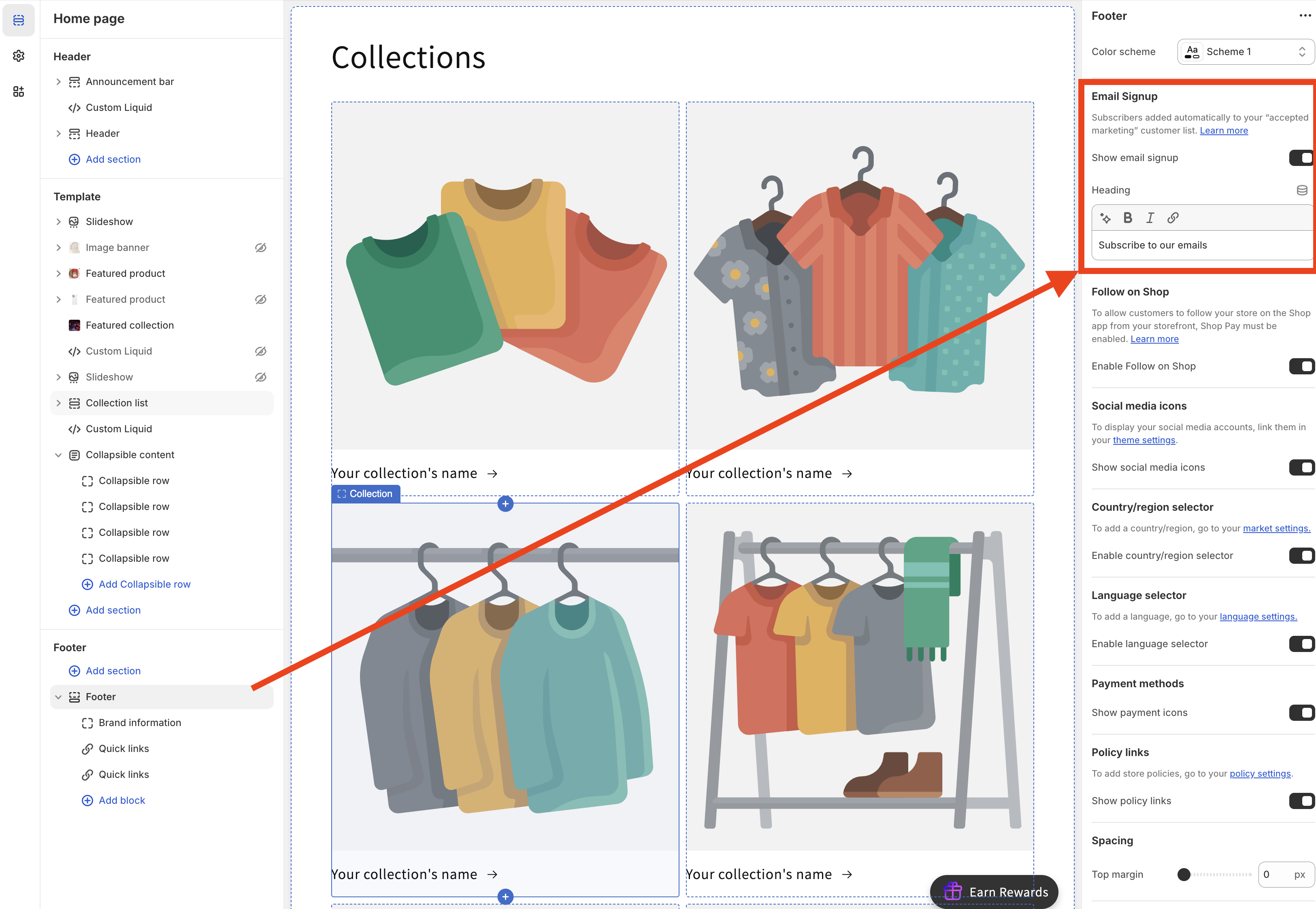
Task: Select the Brand information block
Action: click(x=140, y=723)
